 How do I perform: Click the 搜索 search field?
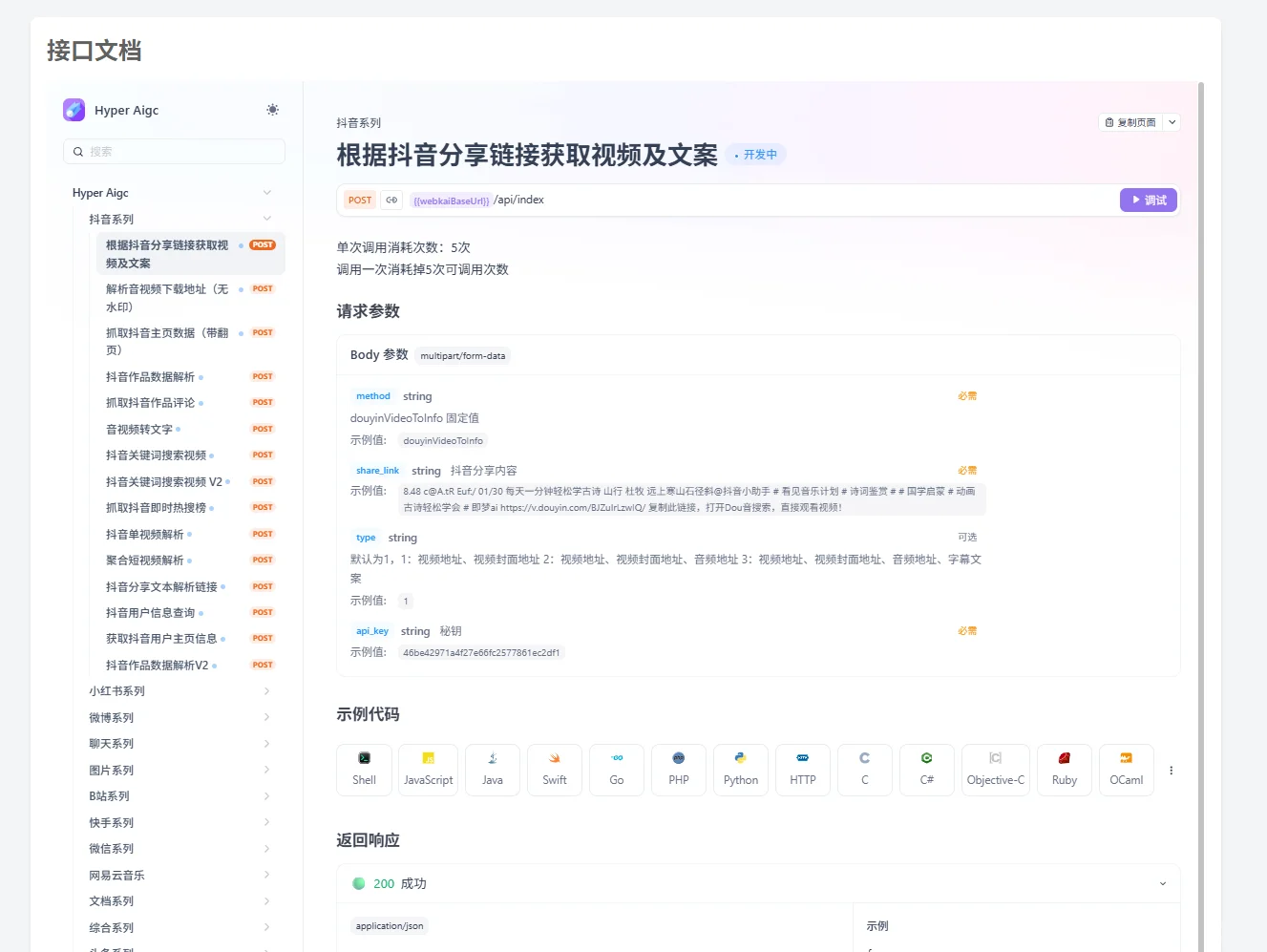[x=174, y=151]
